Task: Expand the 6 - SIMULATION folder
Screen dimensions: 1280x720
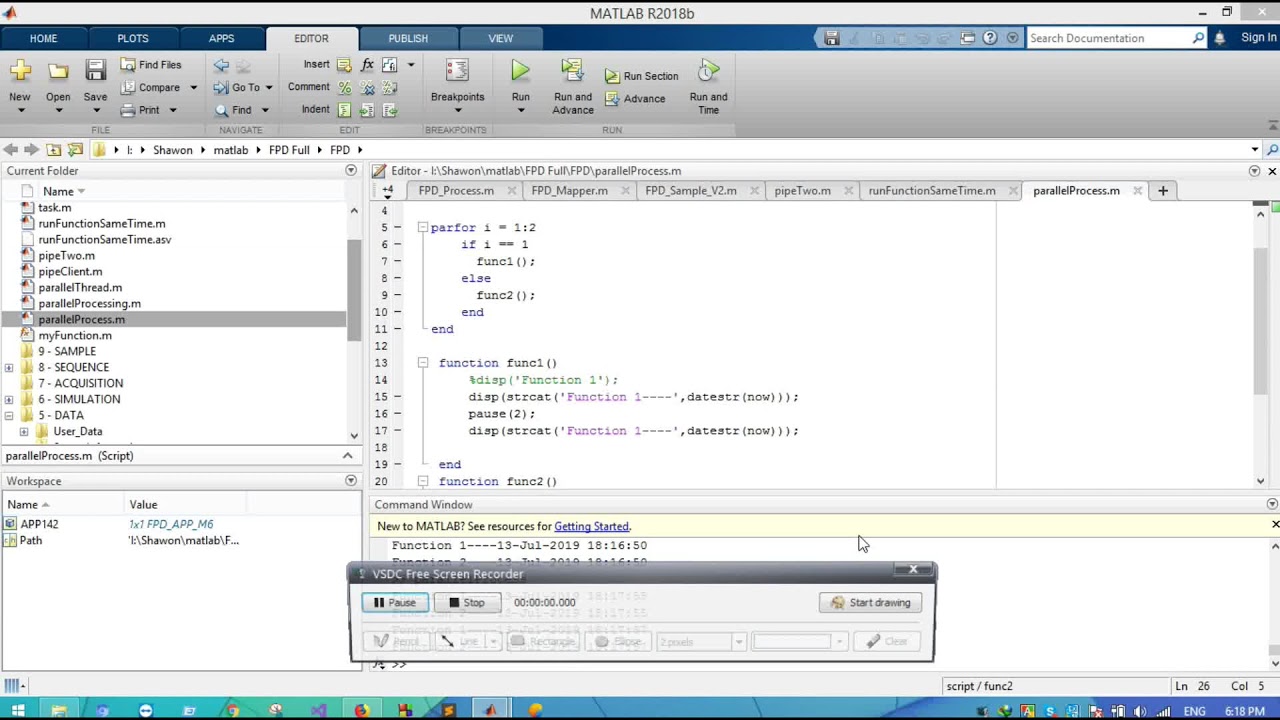Action: coord(9,400)
